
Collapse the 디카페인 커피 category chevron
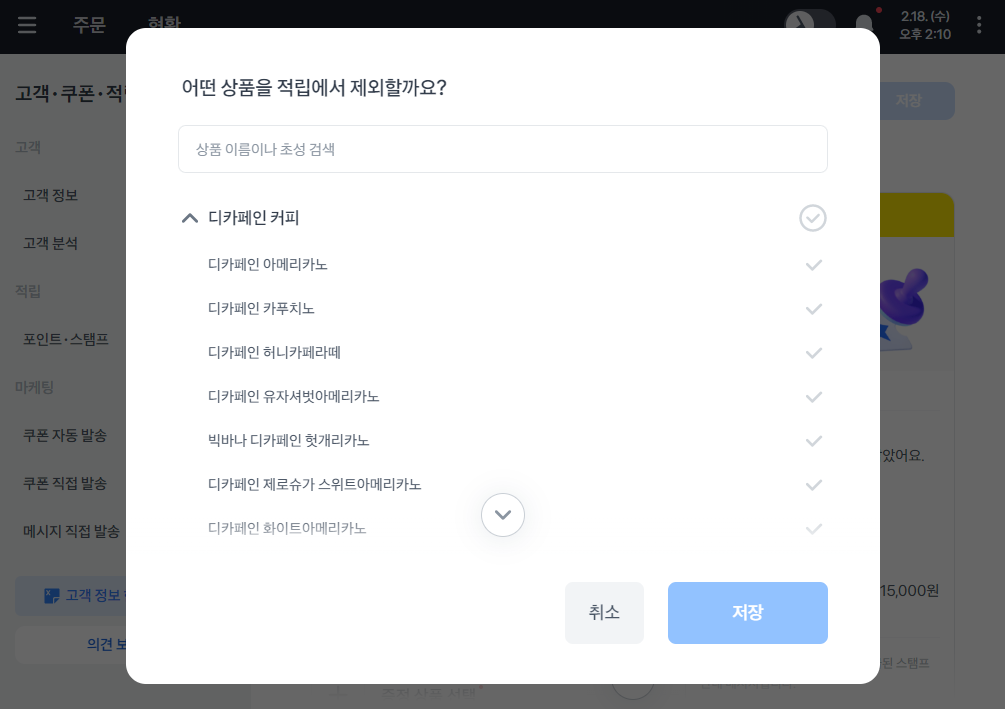click(190, 218)
